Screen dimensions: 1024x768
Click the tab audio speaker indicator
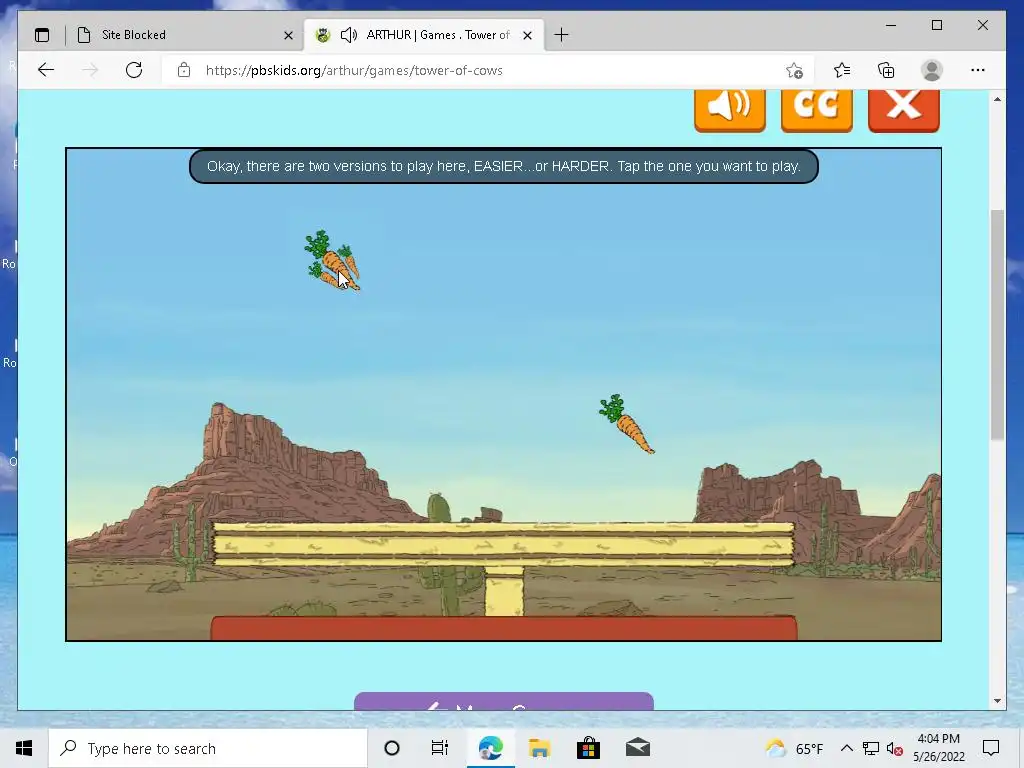349,35
